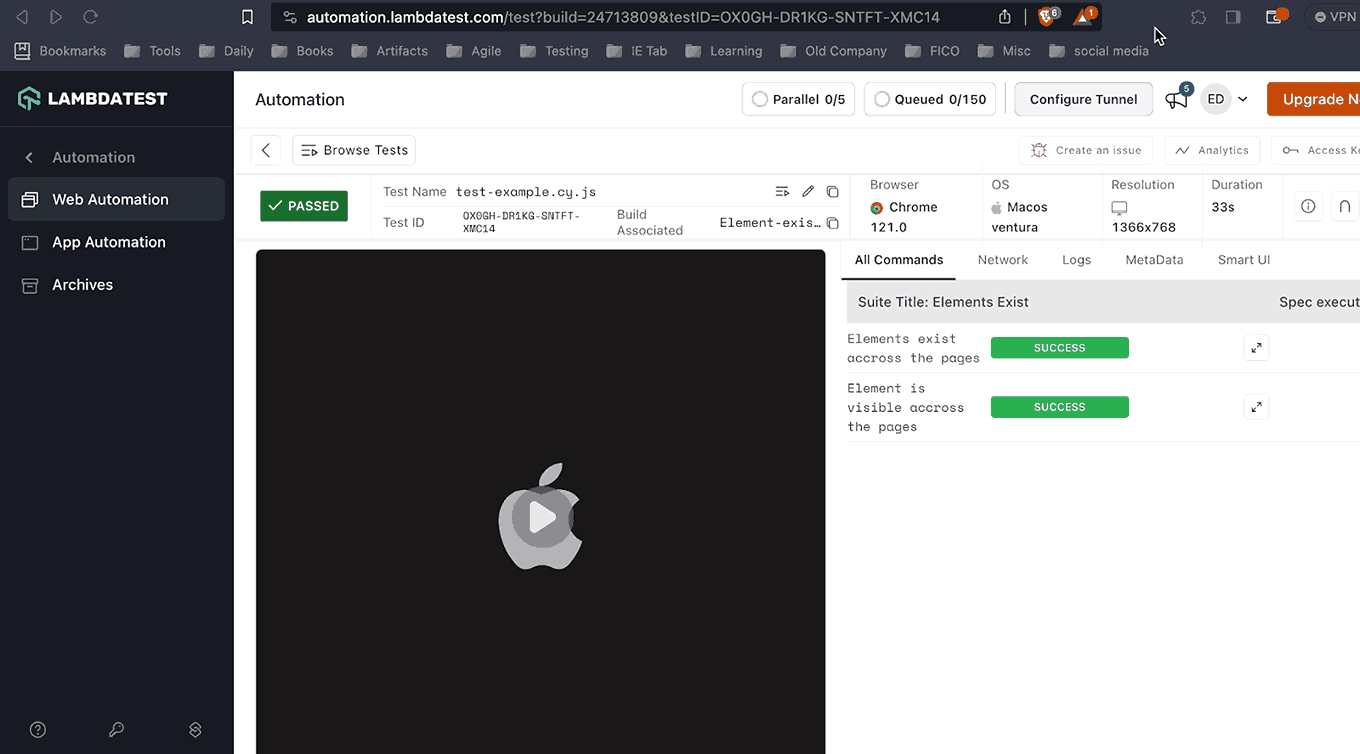
Task: Open help via question-mark icon in sidebar footer
Action: click(37, 729)
